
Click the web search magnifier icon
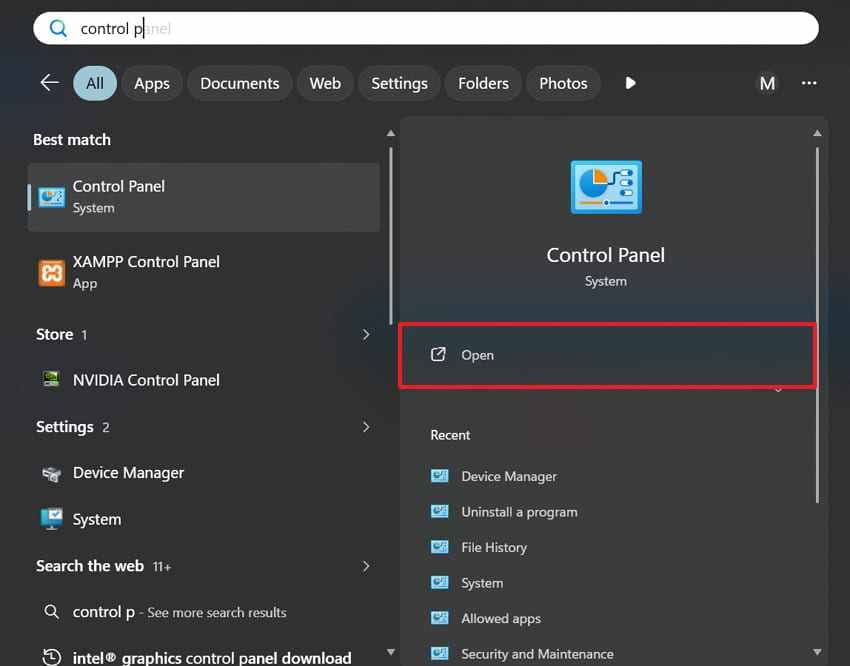tap(51, 612)
